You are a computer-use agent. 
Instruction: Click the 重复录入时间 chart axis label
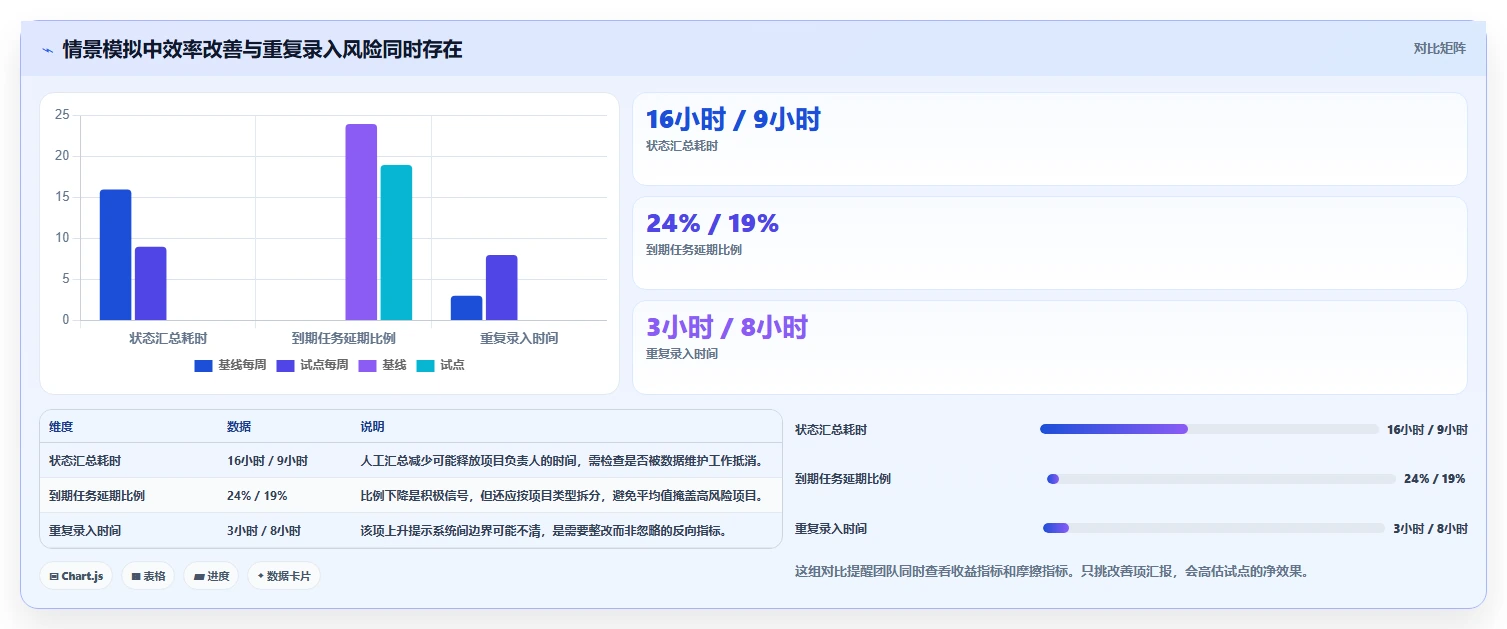(519, 338)
